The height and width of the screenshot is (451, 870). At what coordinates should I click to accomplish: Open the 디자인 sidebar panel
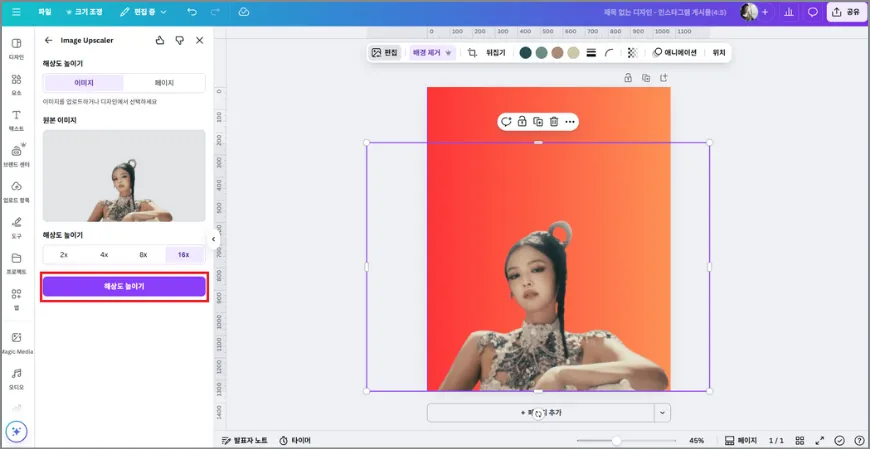pos(17,49)
